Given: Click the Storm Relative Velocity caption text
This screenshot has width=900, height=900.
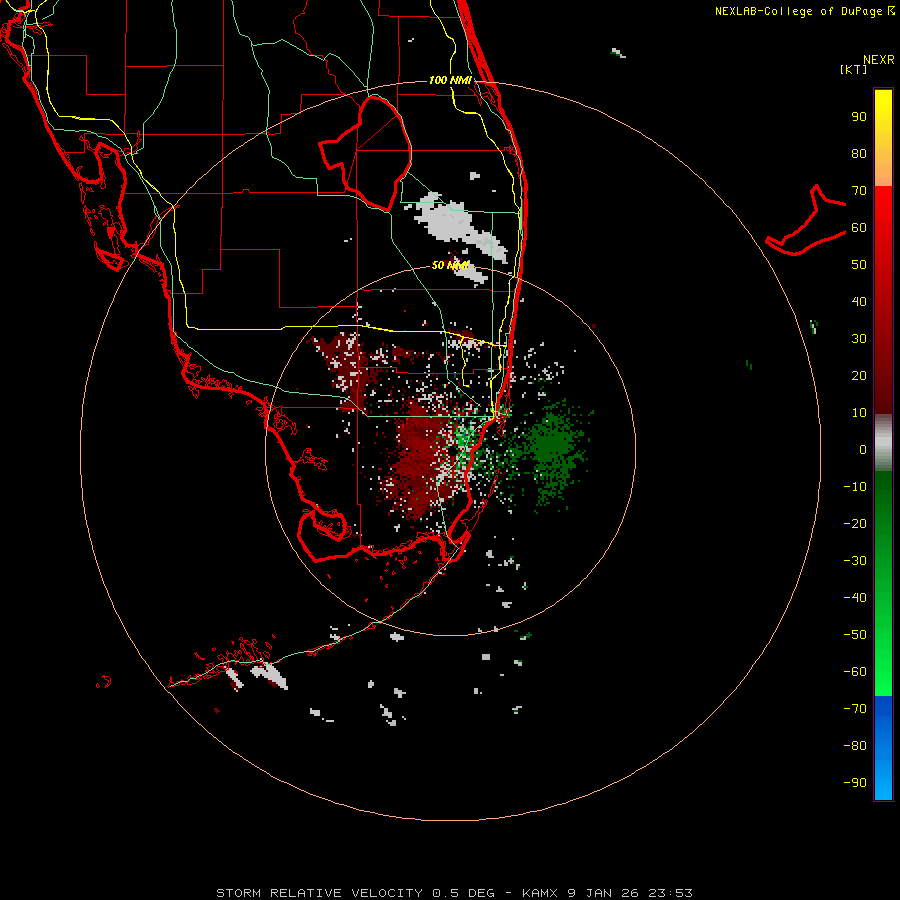Looking at the screenshot, I should 454,893.
